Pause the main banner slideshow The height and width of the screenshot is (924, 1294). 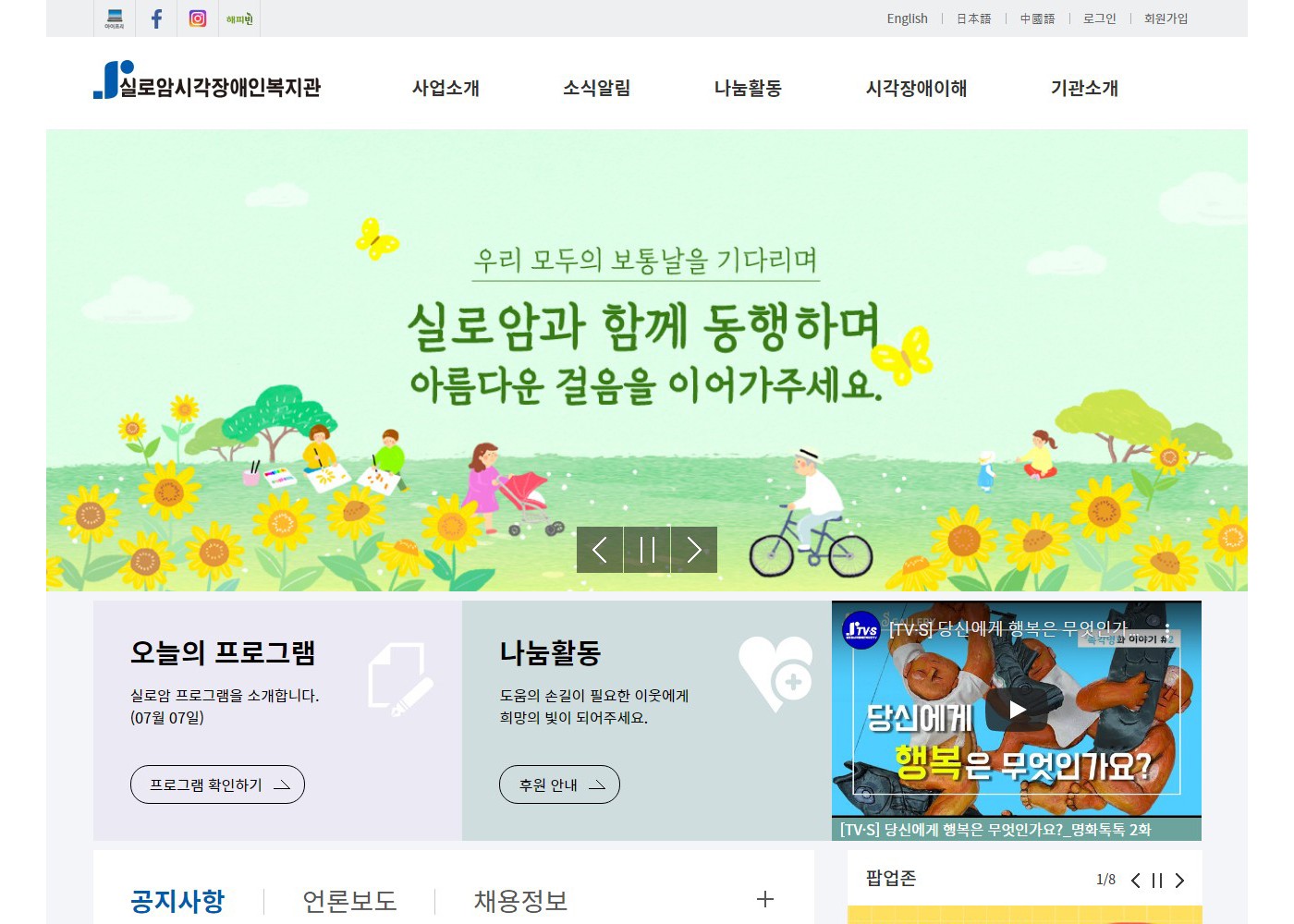click(x=647, y=550)
